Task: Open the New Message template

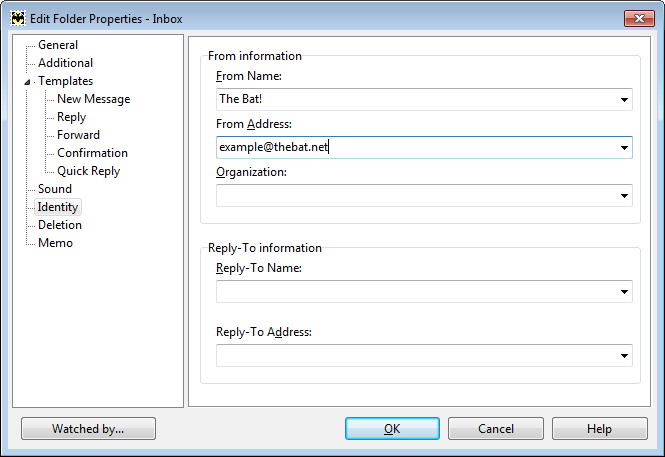Action: tap(93, 99)
